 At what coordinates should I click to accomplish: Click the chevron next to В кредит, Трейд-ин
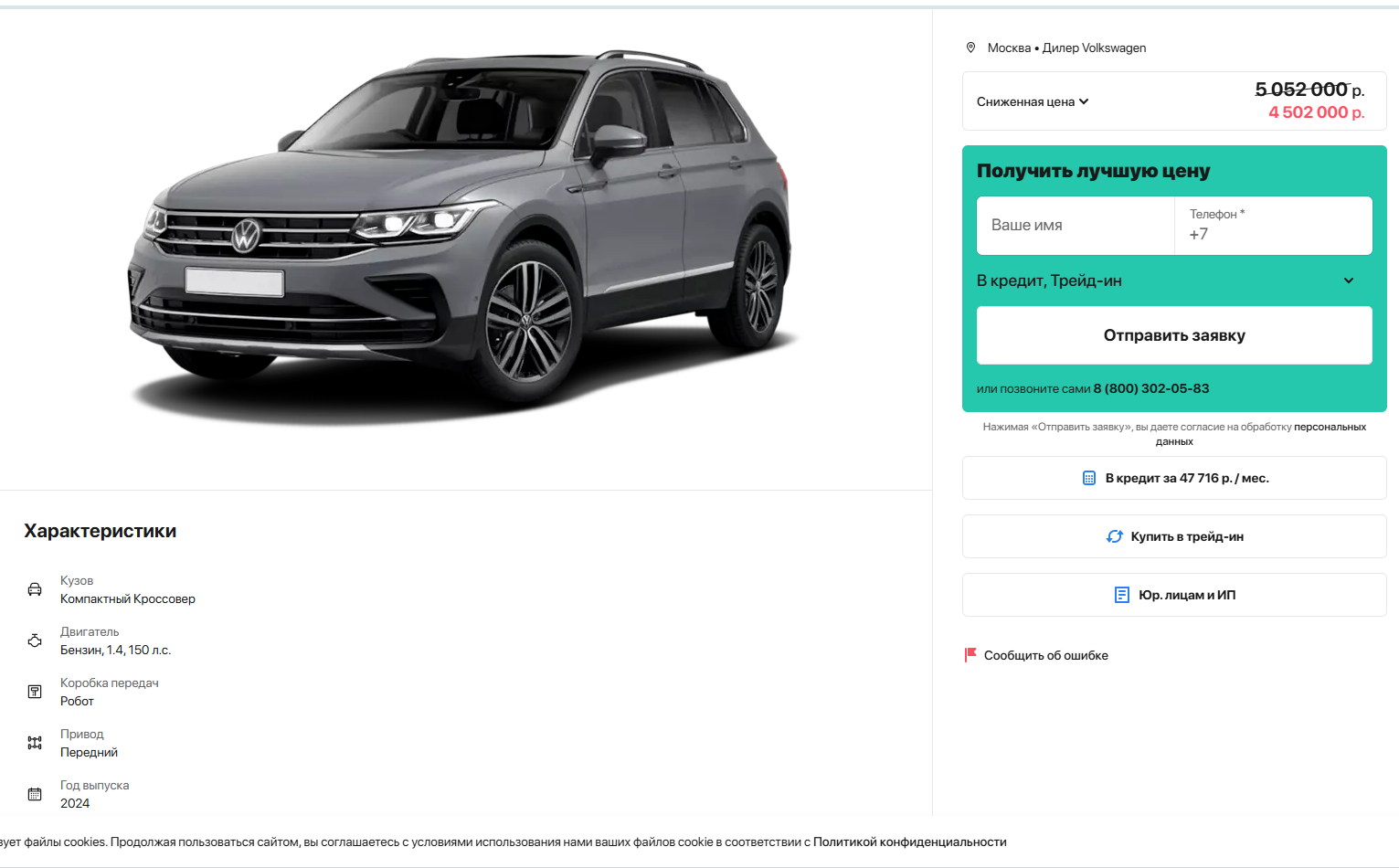coord(1349,281)
